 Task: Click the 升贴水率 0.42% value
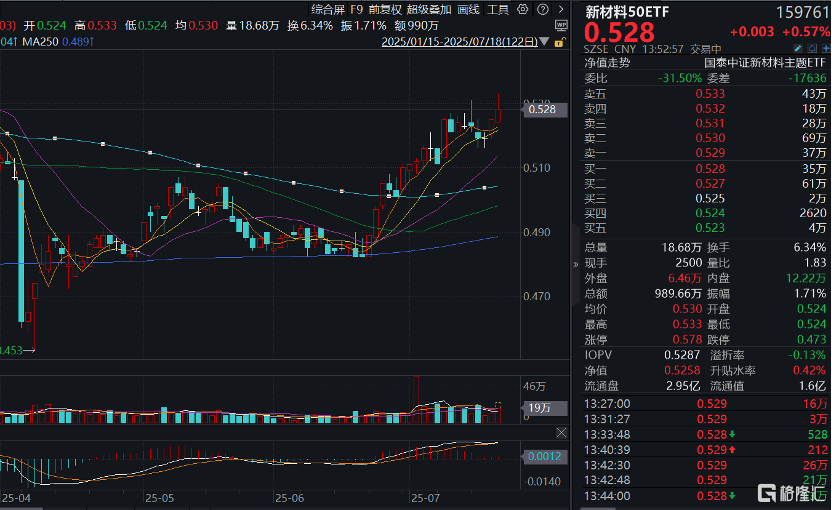click(x=810, y=370)
